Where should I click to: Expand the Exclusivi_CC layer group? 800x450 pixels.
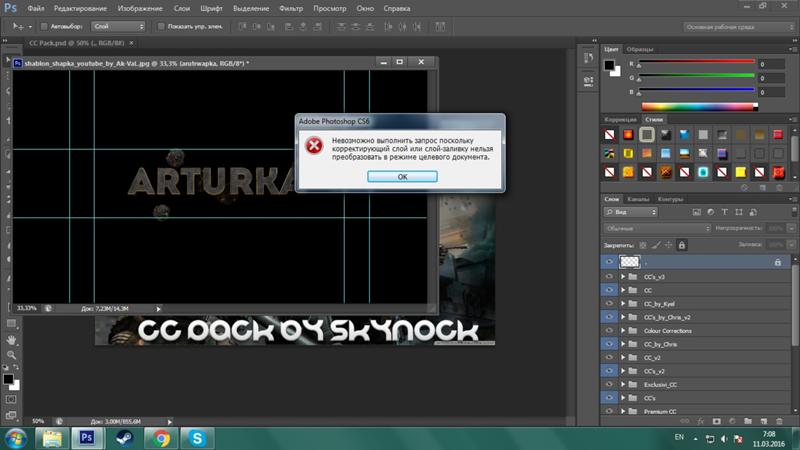tap(623, 384)
